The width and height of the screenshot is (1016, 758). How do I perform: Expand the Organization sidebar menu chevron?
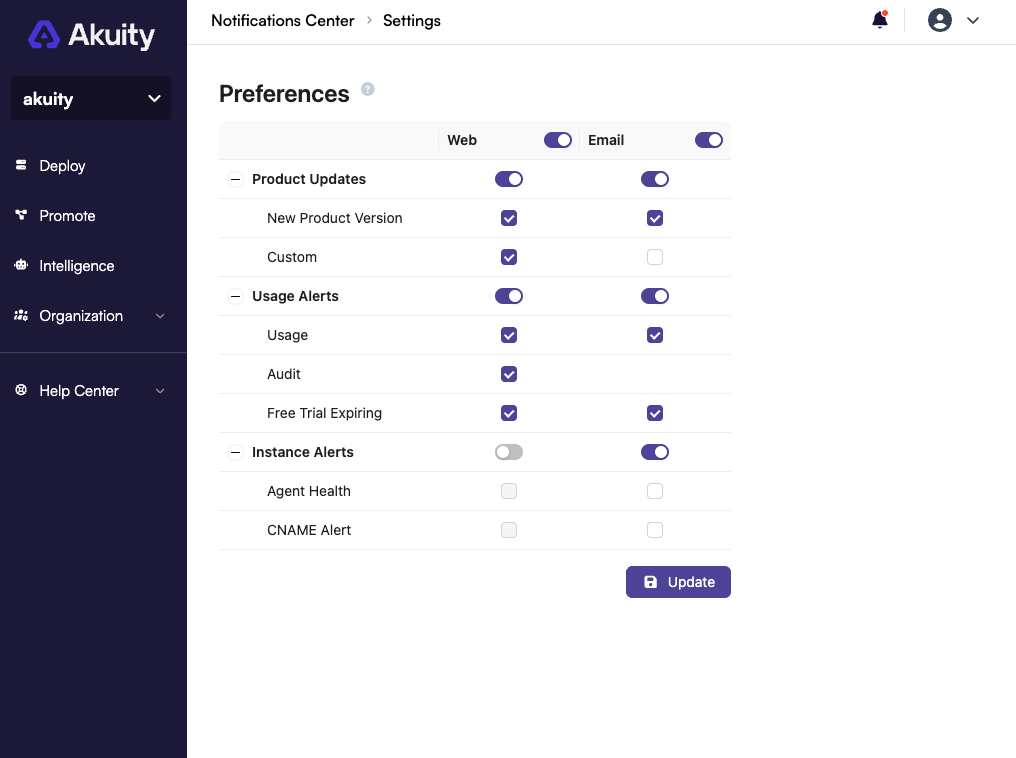click(160, 316)
